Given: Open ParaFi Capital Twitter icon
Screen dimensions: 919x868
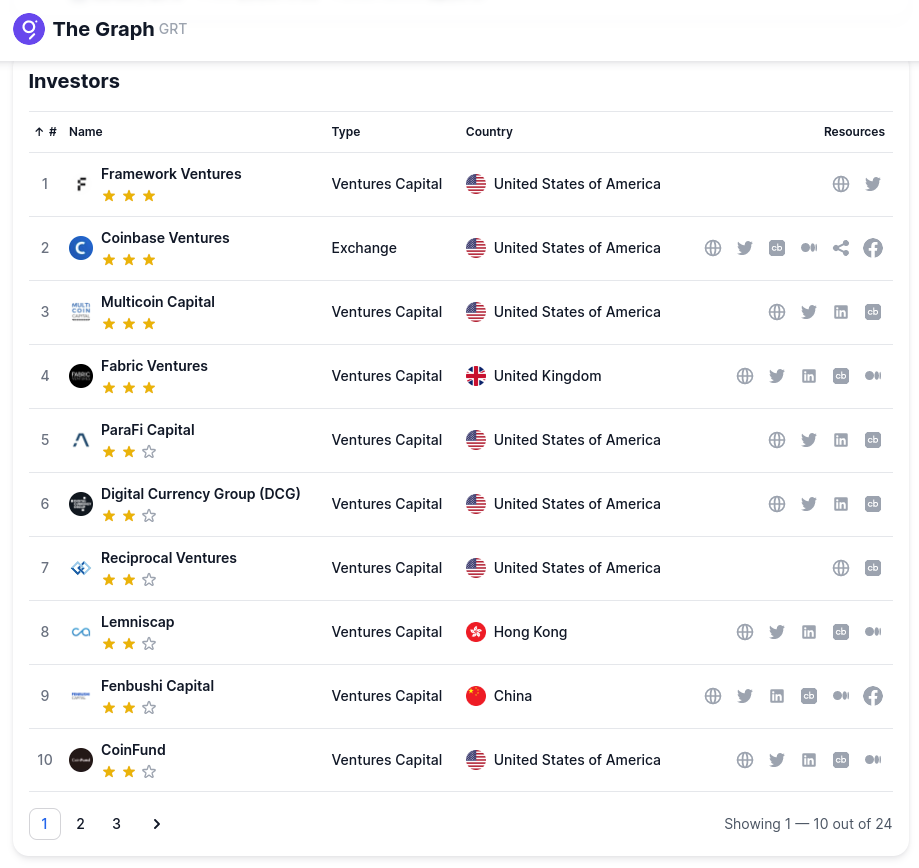Looking at the screenshot, I should click(x=809, y=440).
